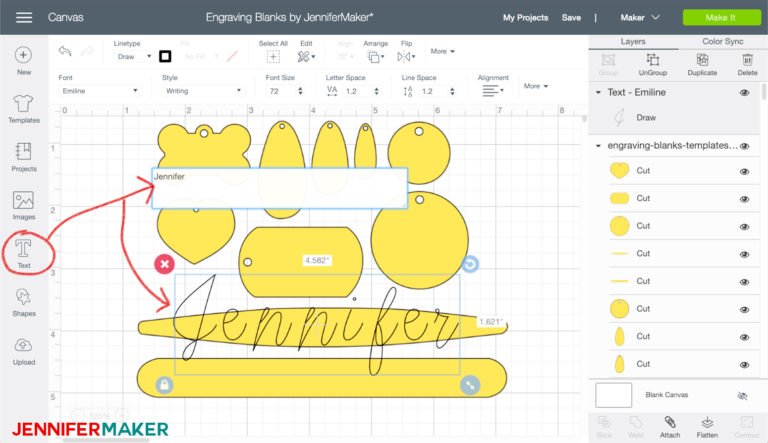This screenshot has height=443, width=768.
Task: Click the Jennifer text edit box
Action: 280,188
